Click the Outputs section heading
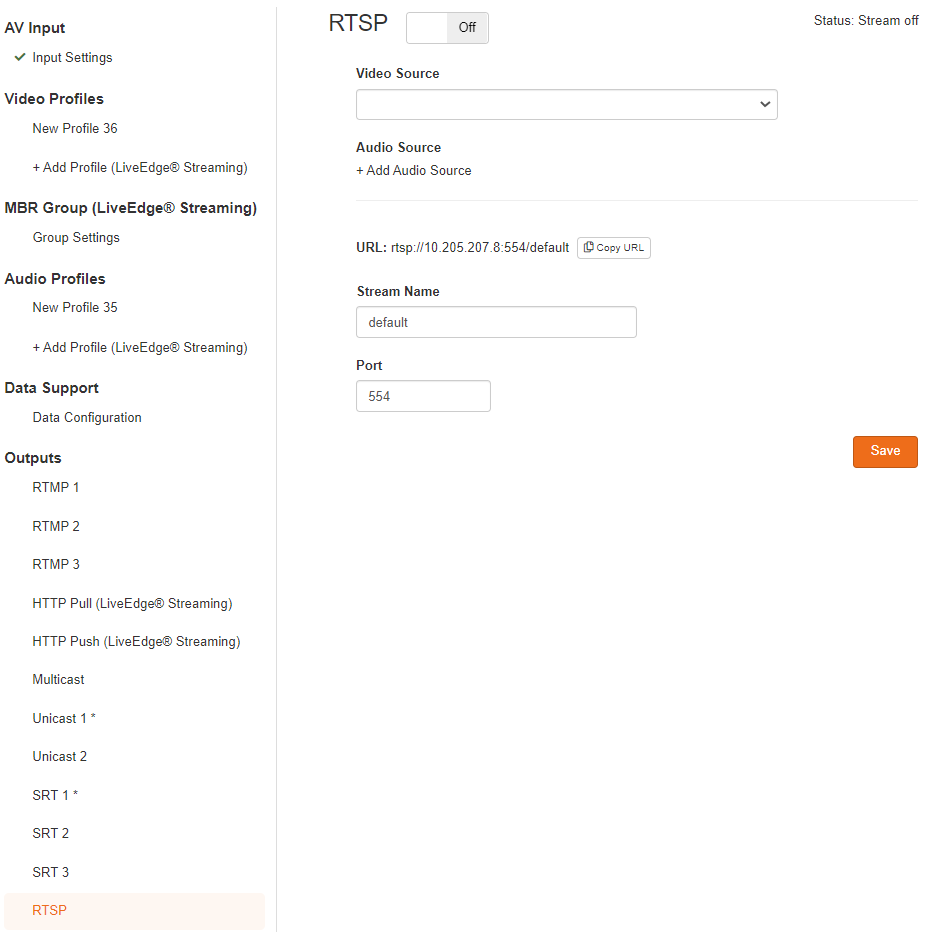 click(x=33, y=458)
